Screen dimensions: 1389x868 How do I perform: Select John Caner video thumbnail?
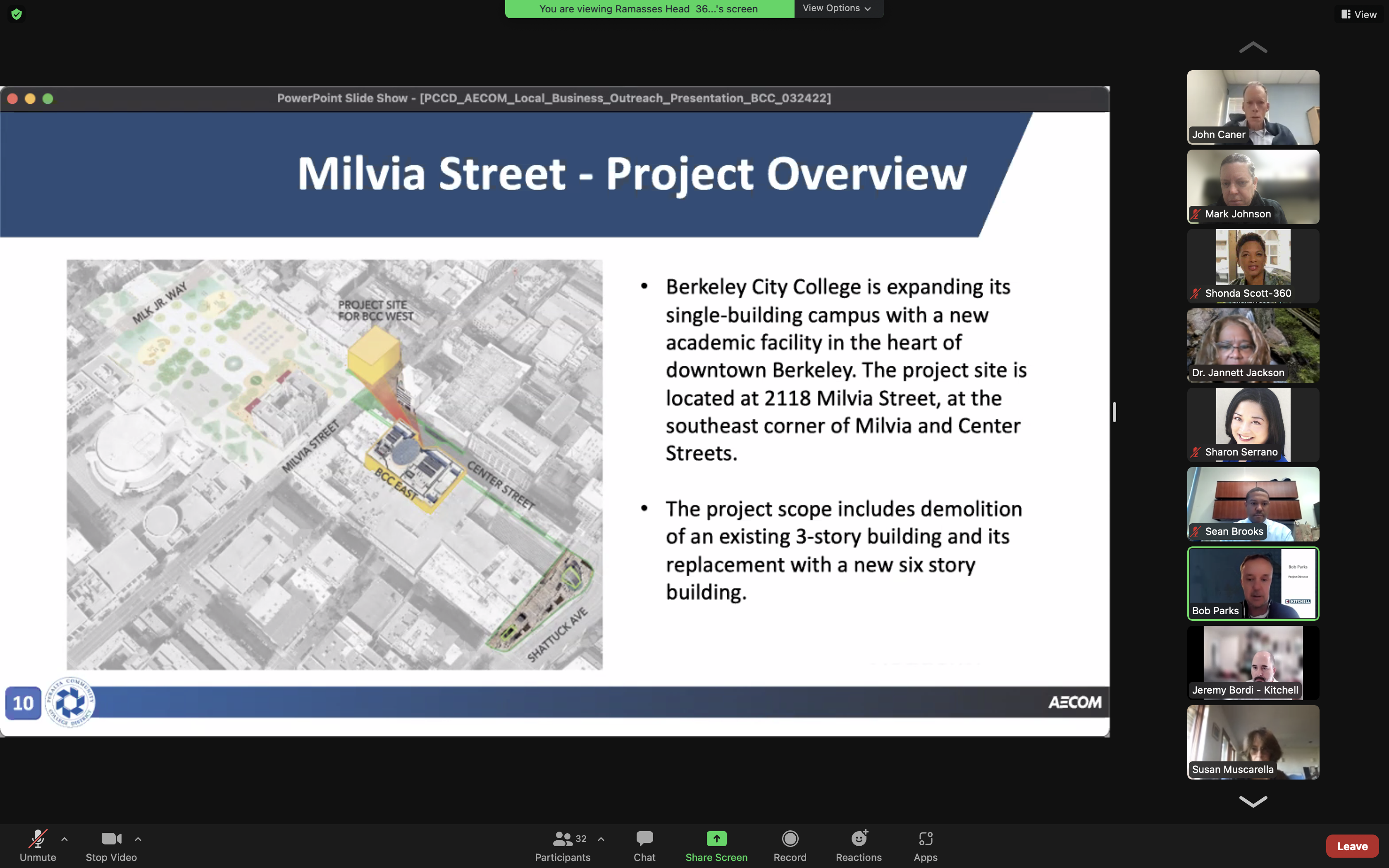tap(1253, 107)
